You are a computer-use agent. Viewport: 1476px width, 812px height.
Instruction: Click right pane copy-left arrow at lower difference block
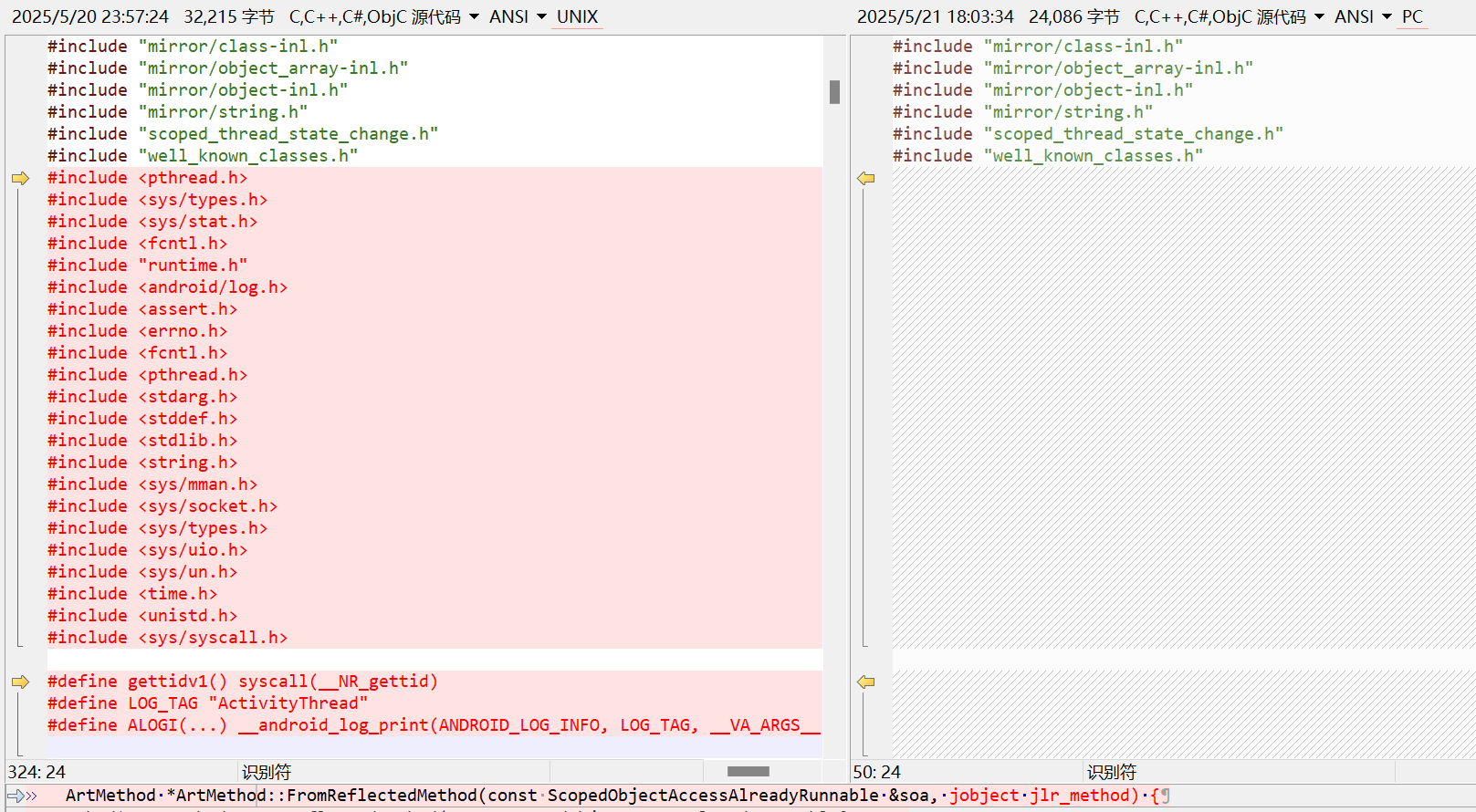866,682
